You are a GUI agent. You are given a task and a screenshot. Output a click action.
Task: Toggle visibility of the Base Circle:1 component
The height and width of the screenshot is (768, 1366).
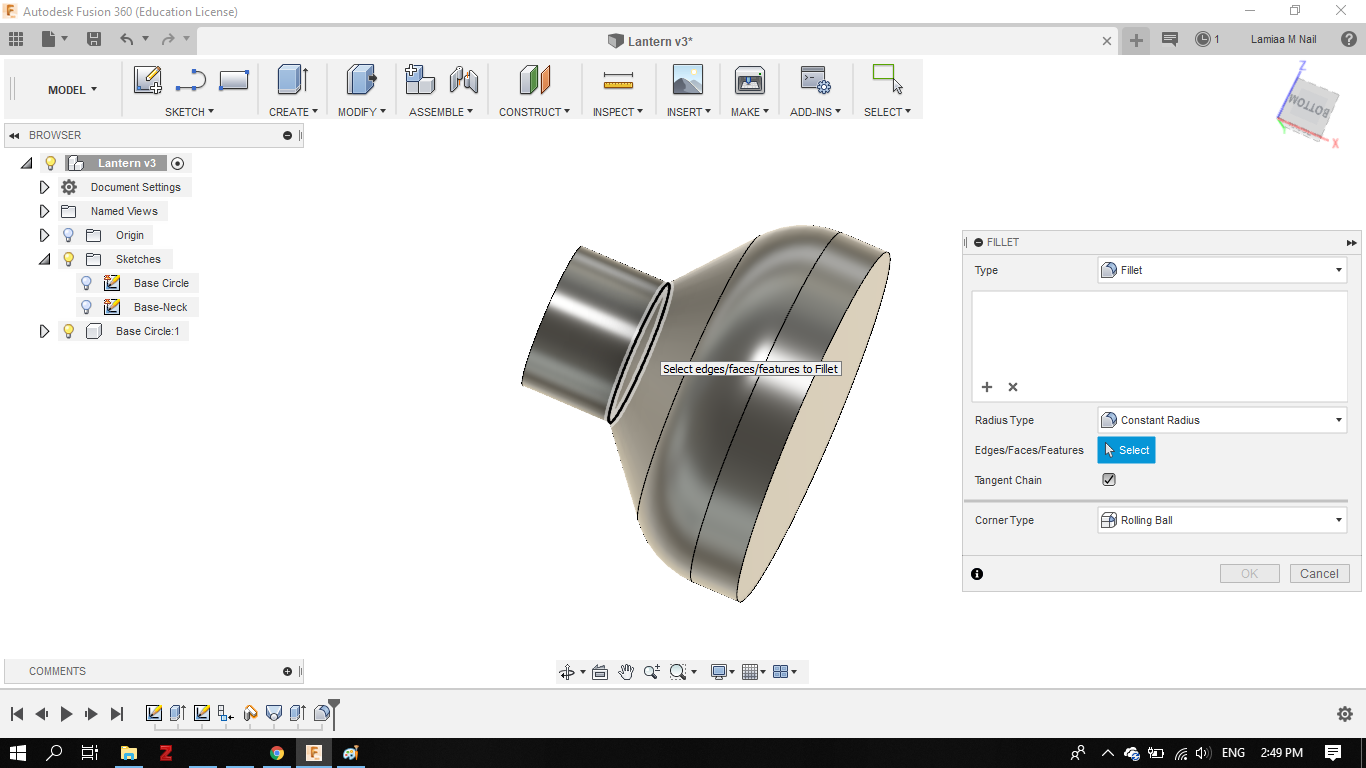(69, 331)
